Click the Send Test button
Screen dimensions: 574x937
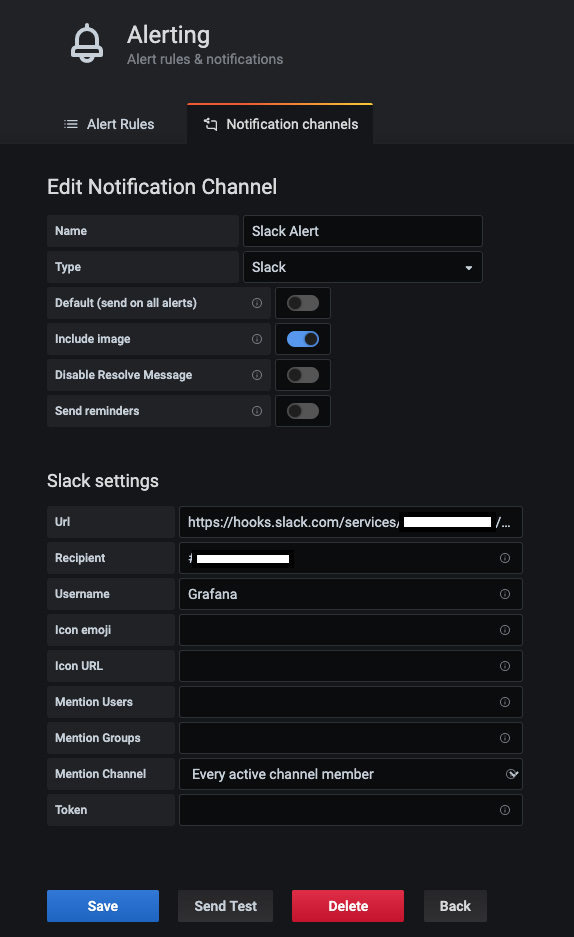tap(225, 906)
